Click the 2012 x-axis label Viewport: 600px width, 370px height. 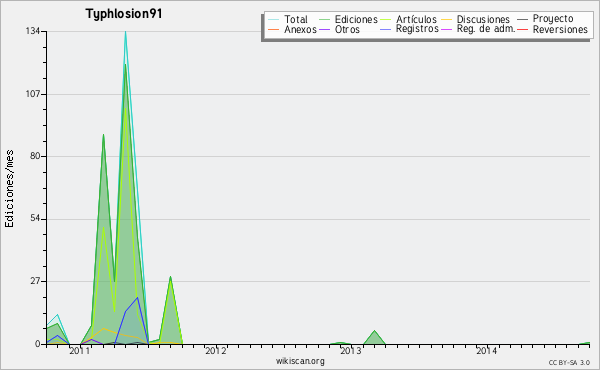[x=215, y=350]
